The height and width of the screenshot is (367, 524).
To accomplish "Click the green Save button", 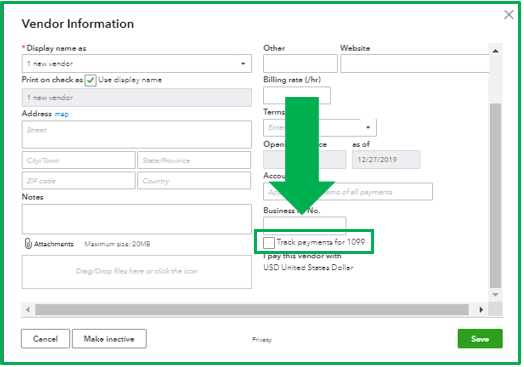I will (480, 339).
